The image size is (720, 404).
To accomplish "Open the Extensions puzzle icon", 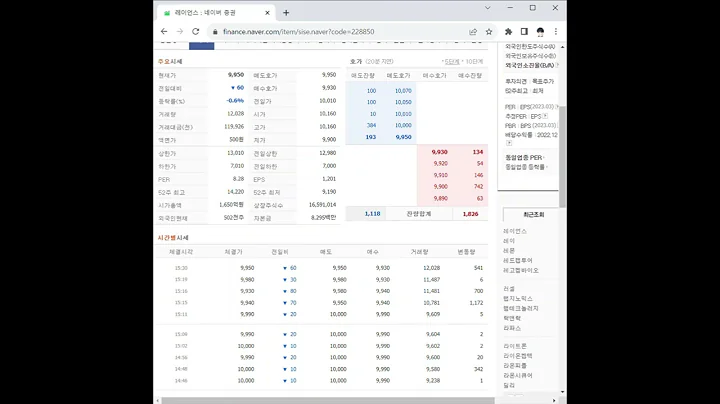I will (x=508, y=32).
